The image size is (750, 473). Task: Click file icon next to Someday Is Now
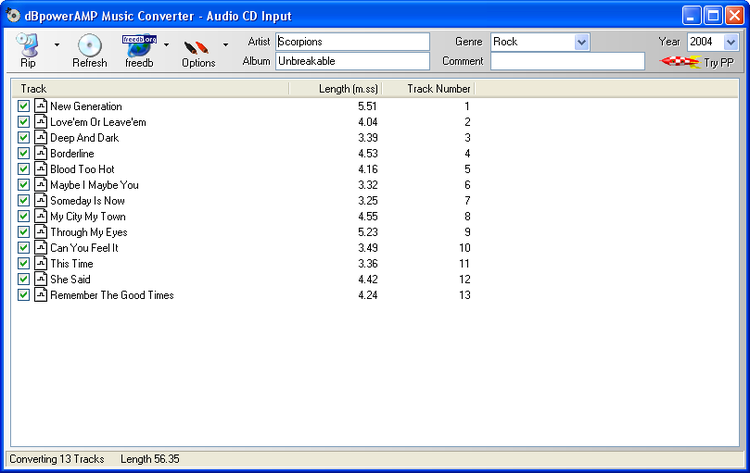41,200
